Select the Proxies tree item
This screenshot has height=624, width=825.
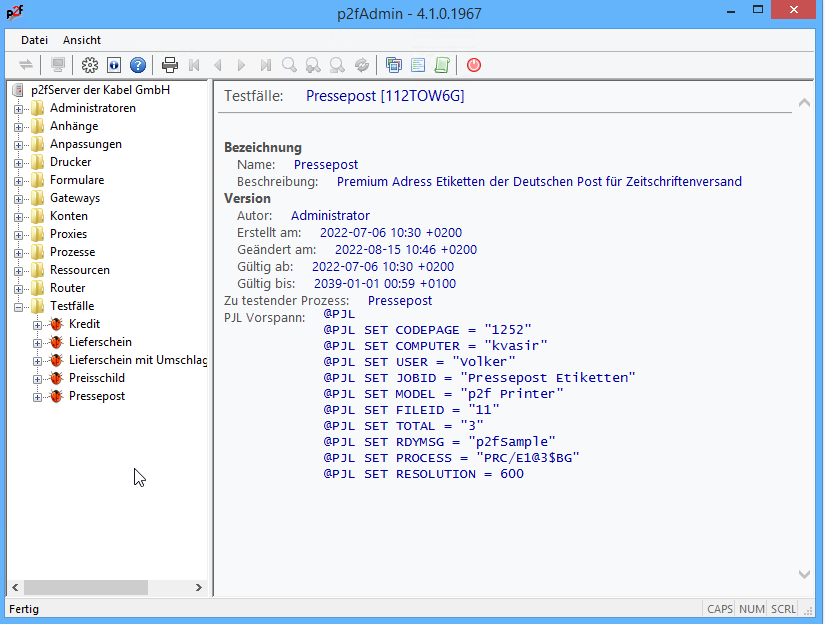coord(68,234)
